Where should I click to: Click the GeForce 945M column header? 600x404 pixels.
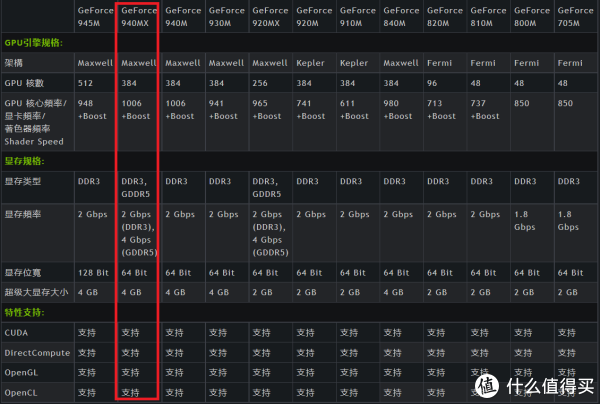pos(95,16)
